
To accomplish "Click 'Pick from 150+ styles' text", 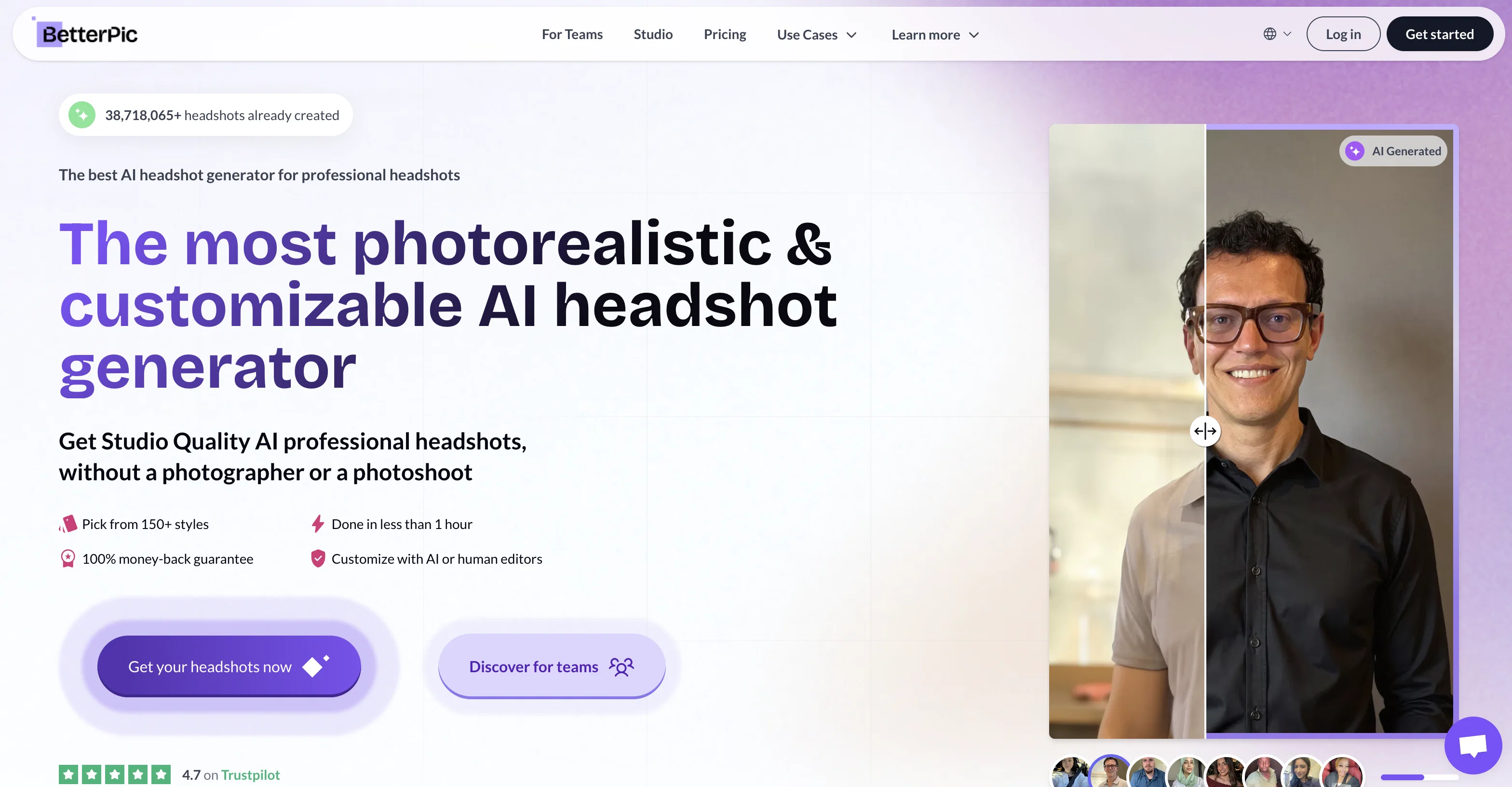I will coord(145,524).
